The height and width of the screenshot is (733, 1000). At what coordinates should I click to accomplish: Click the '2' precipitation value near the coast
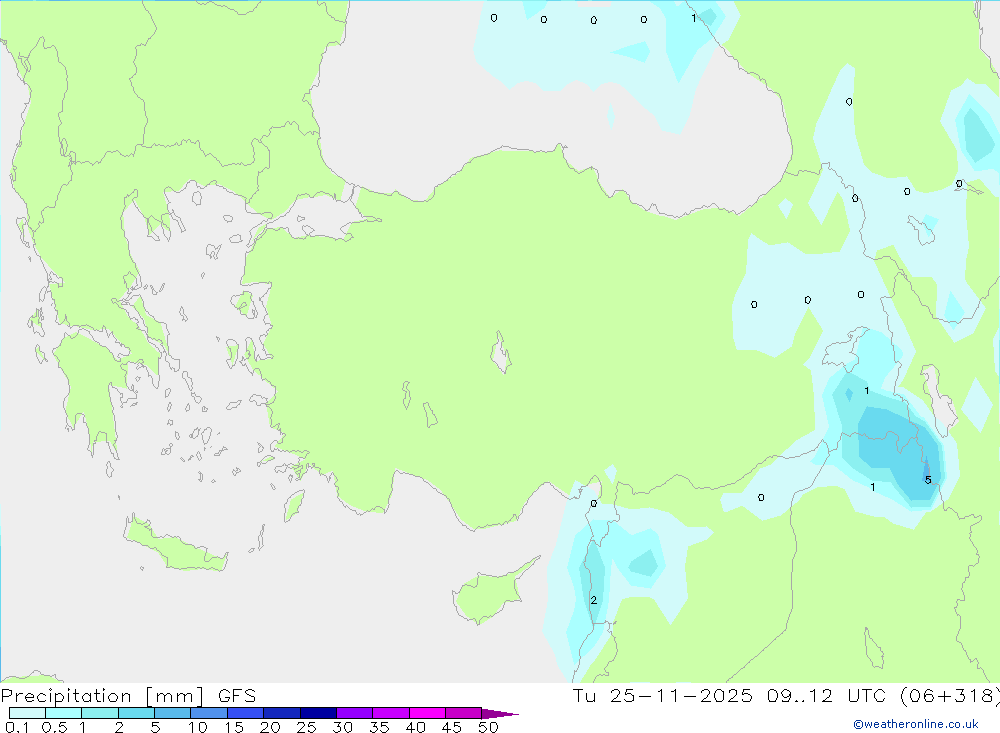(x=594, y=600)
